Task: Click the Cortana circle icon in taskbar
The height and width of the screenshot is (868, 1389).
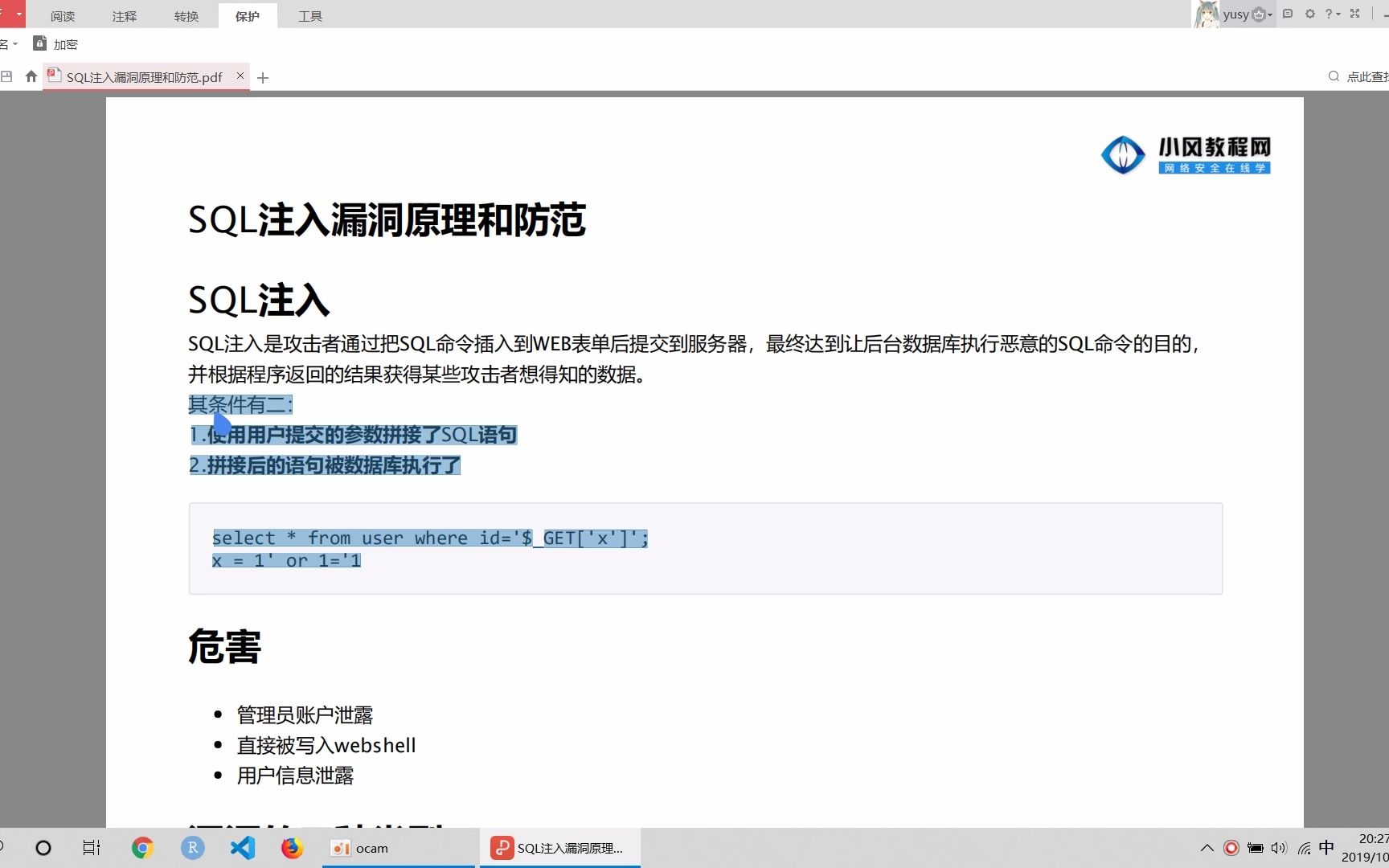Action: (x=43, y=848)
